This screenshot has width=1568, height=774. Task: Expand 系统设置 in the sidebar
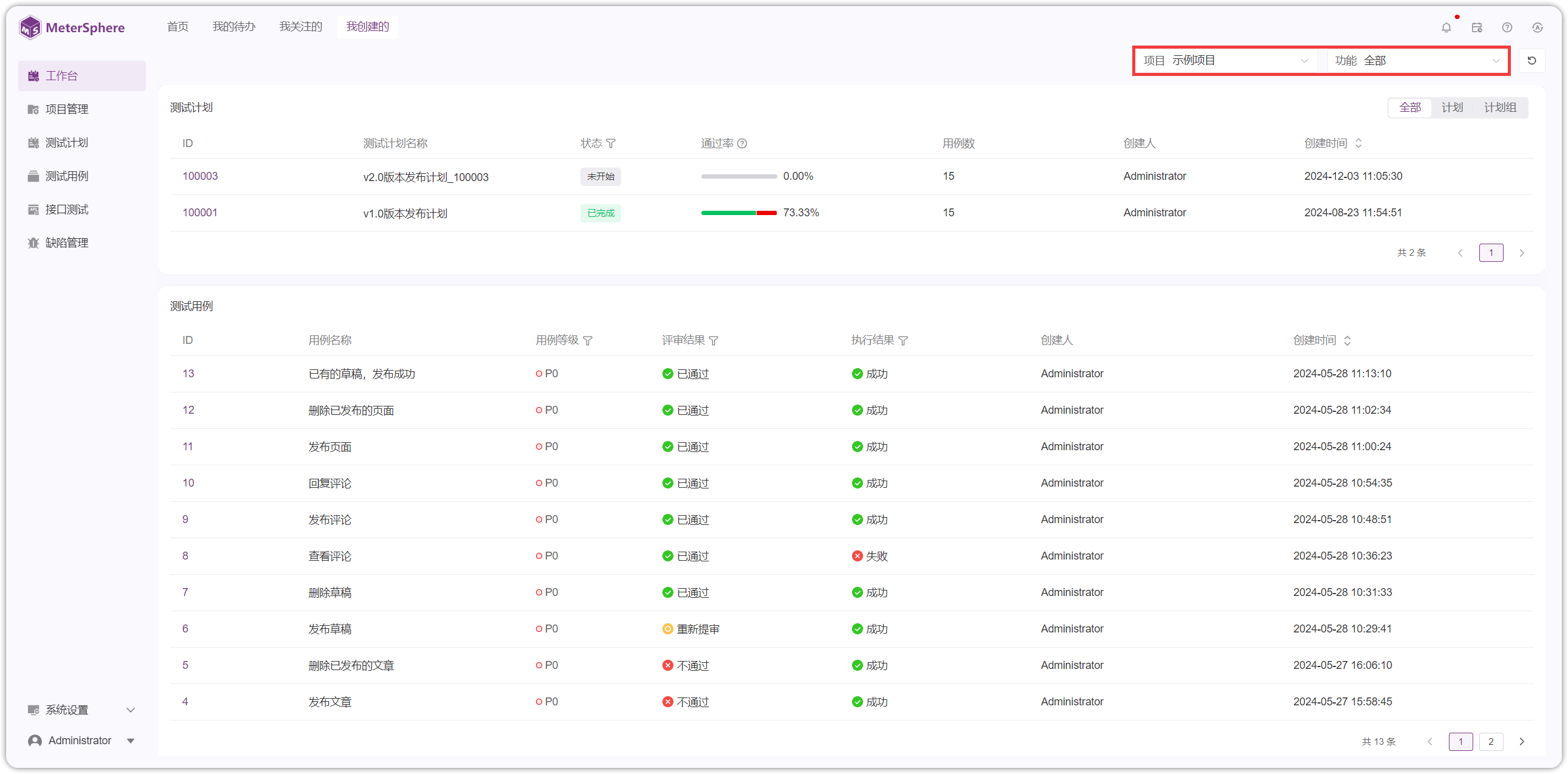tap(81, 710)
